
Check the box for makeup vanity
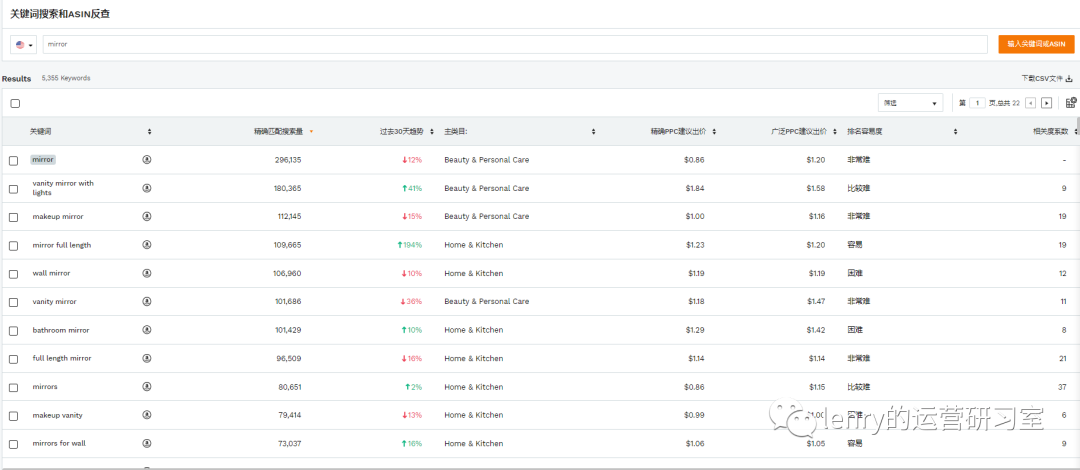[14, 416]
